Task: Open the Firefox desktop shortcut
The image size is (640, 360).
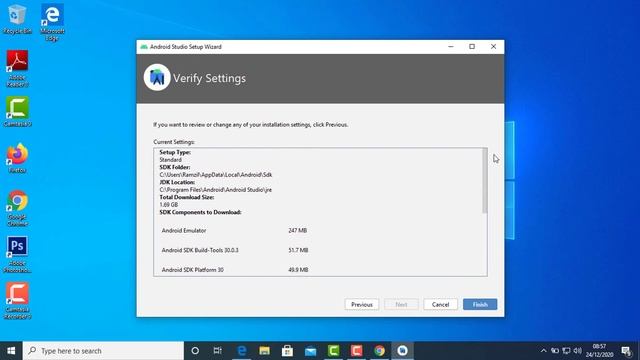Action: [x=17, y=158]
